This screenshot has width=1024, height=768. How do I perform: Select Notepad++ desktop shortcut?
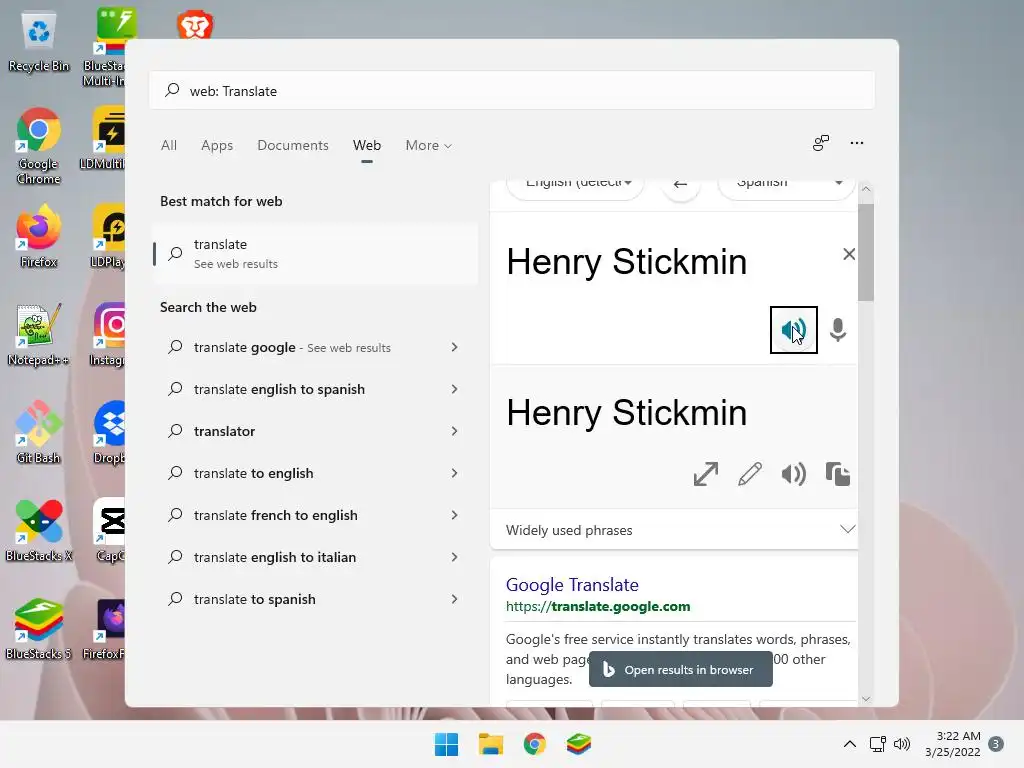point(39,334)
